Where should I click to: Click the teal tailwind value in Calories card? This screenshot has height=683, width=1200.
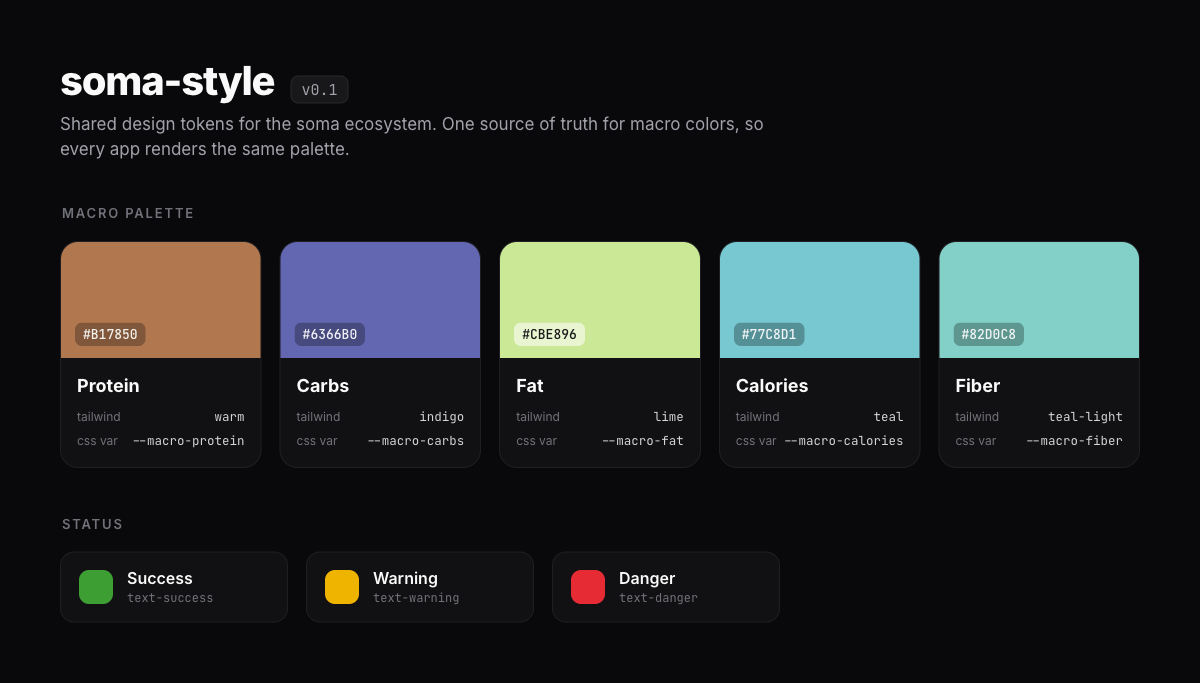(888, 417)
